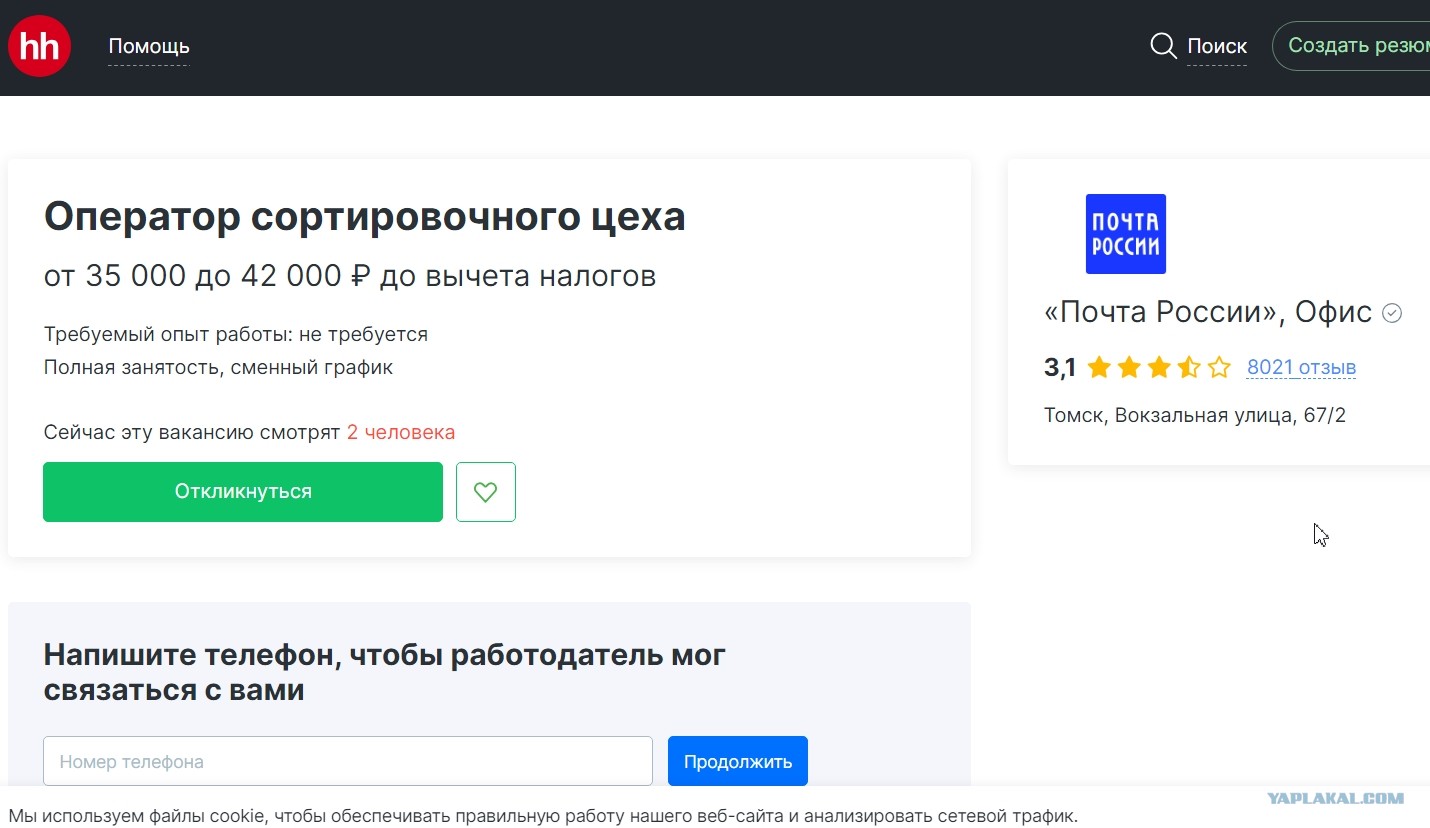Click the cookie notice text
1430x828 pixels.
pyautogui.click(x=544, y=816)
